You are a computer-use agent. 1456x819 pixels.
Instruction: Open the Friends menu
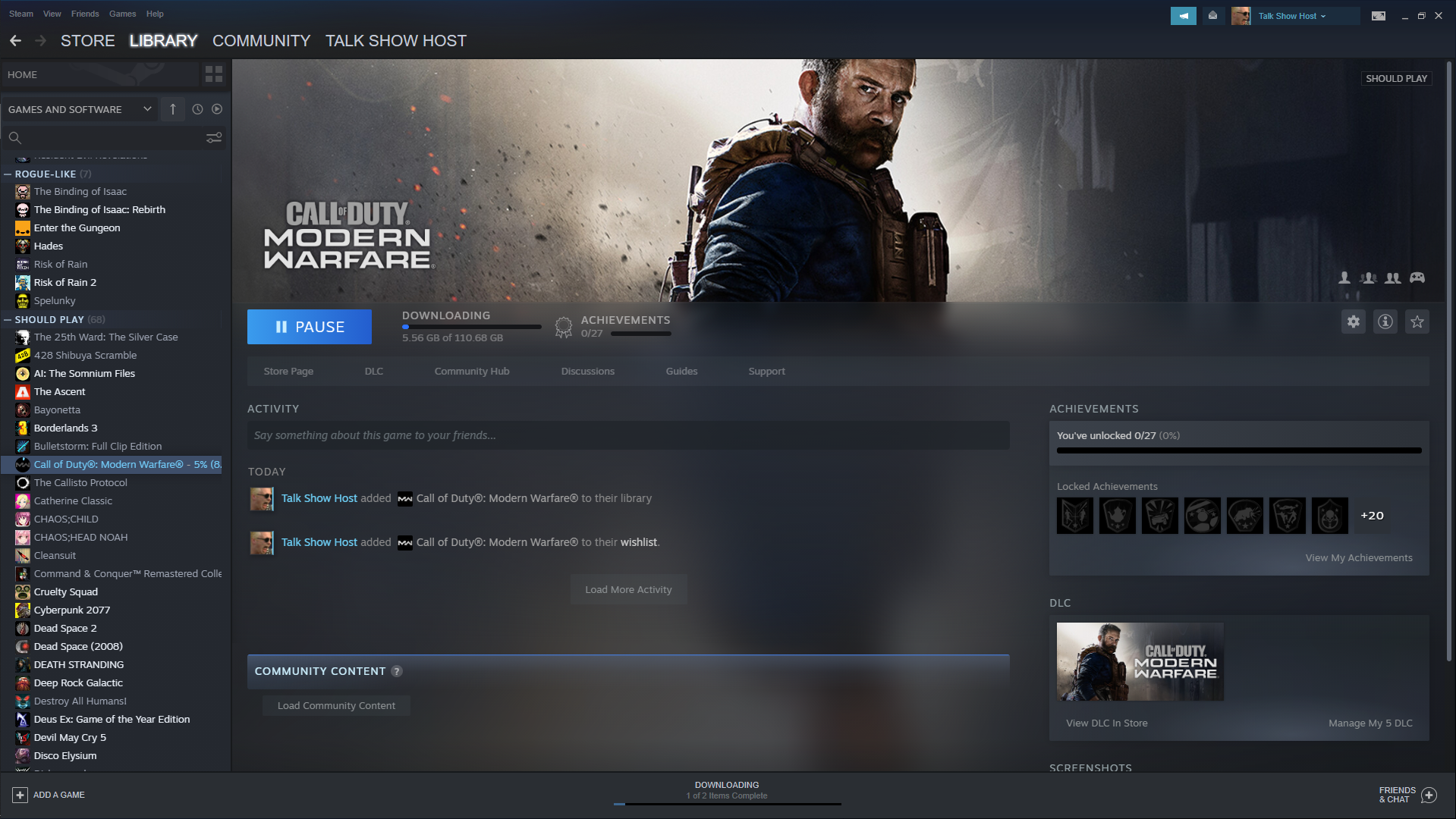(85, 14)
